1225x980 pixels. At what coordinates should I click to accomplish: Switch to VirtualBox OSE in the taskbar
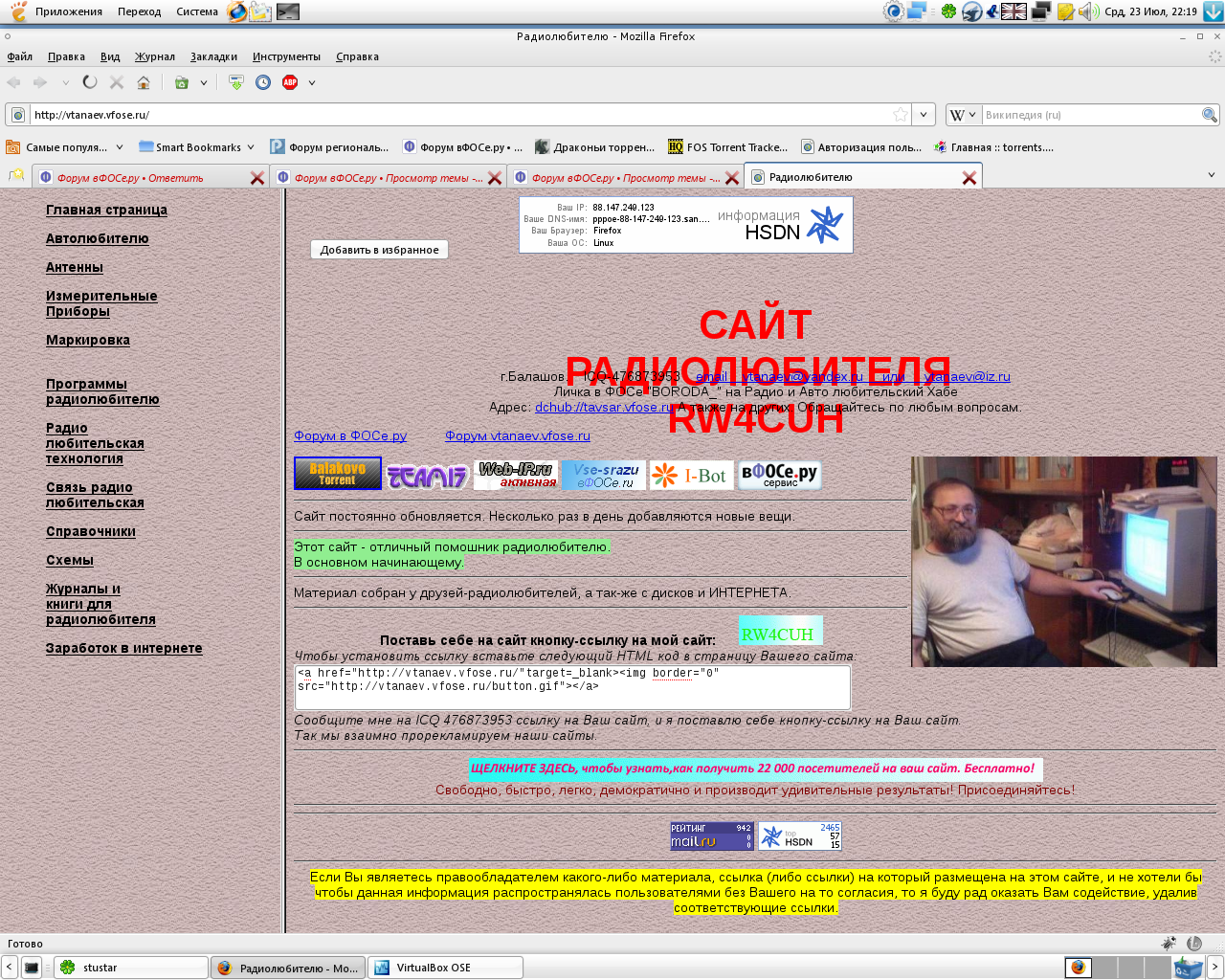coord(445,968)
